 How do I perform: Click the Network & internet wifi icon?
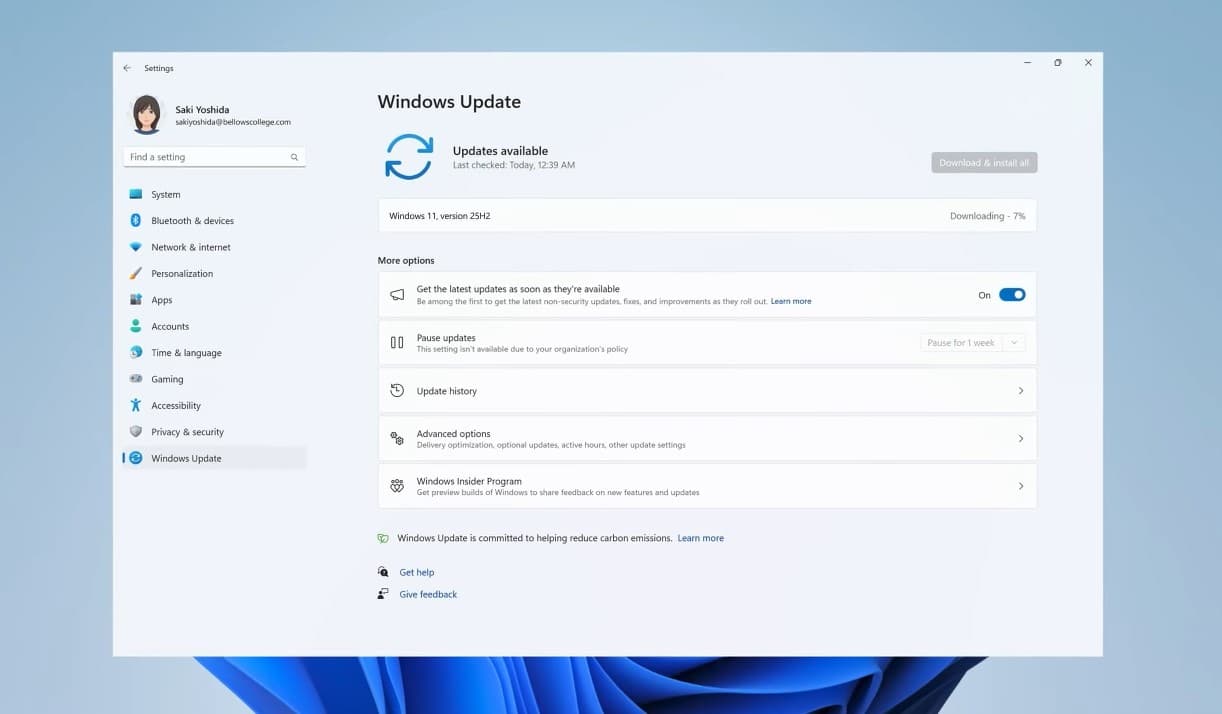coord(136,247)
